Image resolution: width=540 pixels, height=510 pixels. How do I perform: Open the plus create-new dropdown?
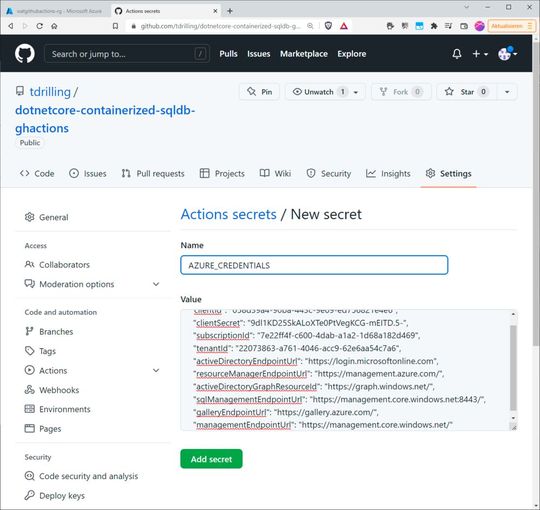(x=480, y=54)
